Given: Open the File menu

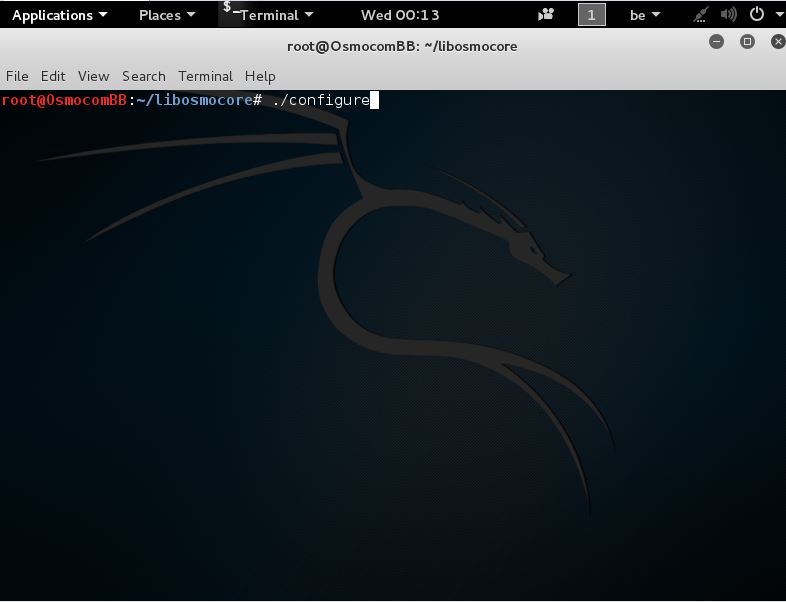Looking at the screenshot, I should pos(17,76).
